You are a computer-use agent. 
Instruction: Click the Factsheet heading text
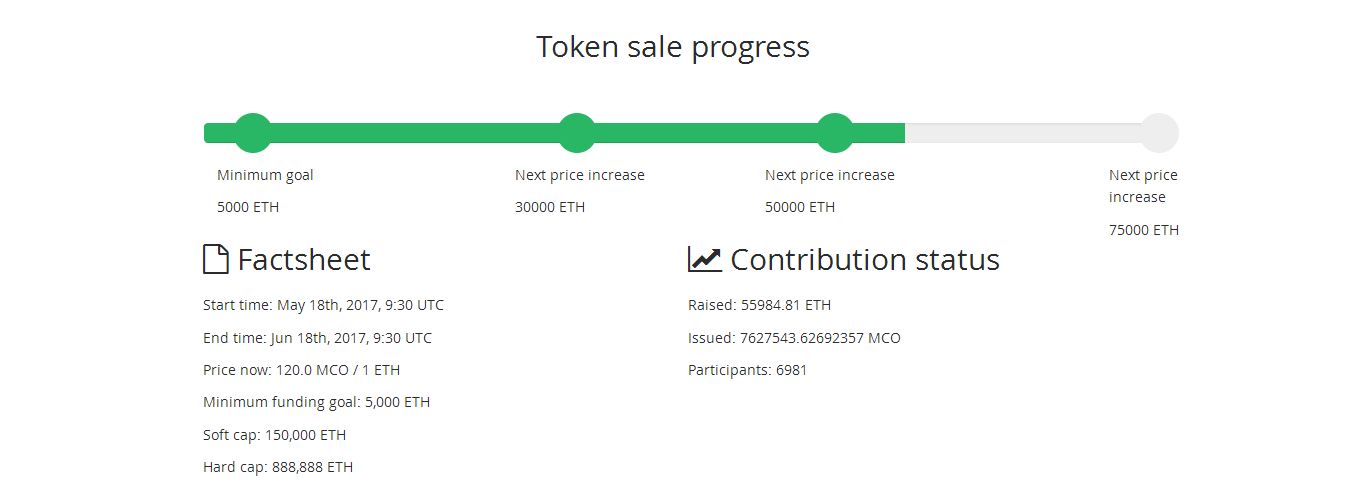tap(304, 260)
